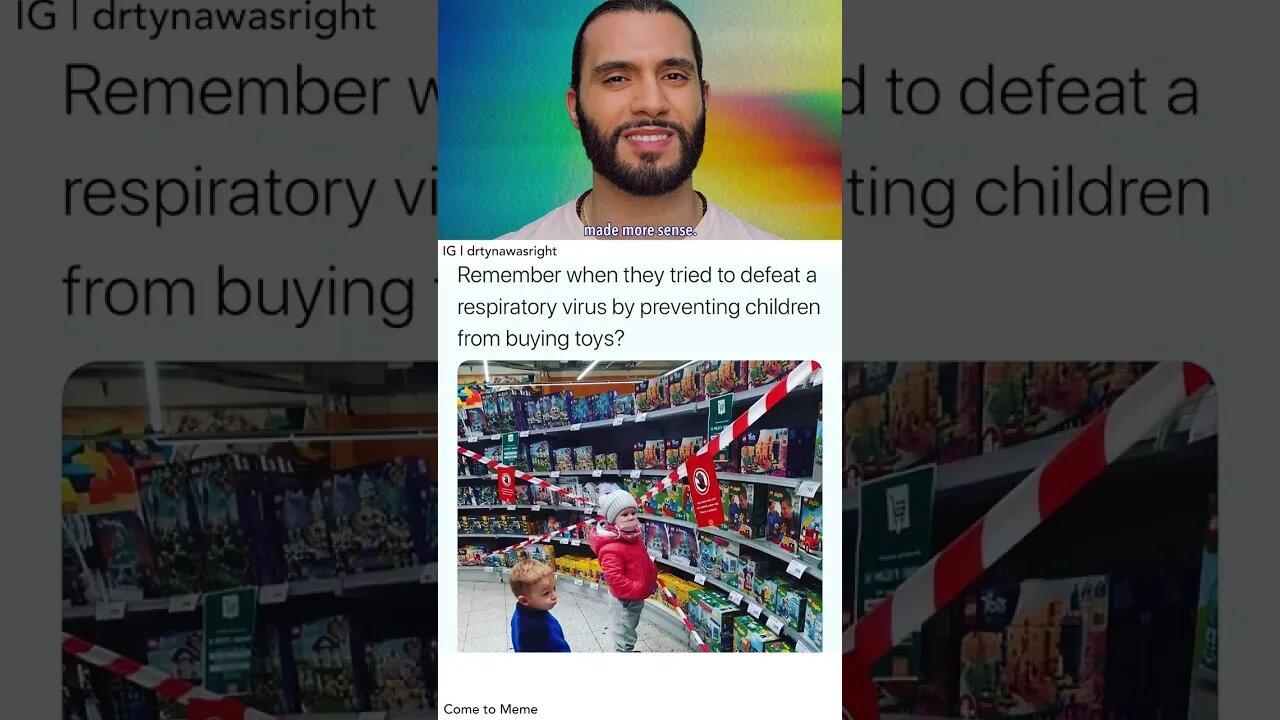Screen dimensions: 1280x720
Task: Click the 'made more sense.' subtitle caption
Action: [640, 230]
